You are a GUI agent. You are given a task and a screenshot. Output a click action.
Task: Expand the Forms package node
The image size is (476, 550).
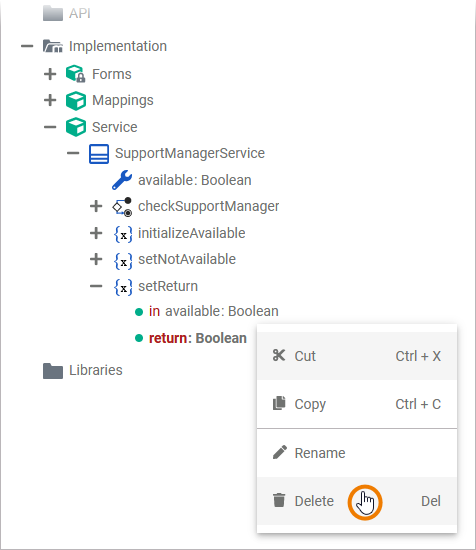(x=50, y=74)
